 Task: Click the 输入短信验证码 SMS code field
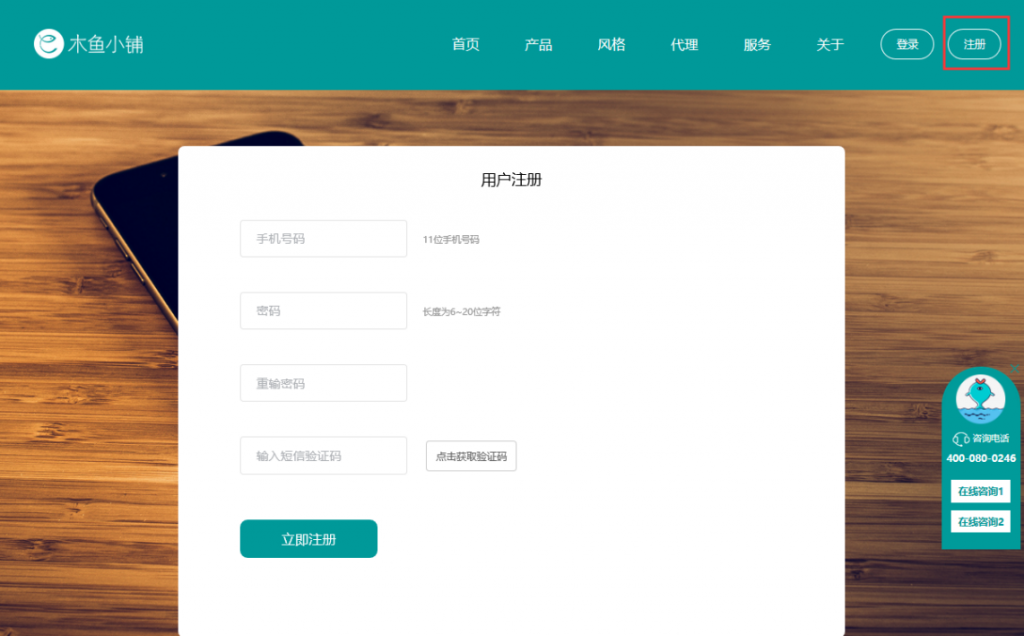(x=323, y=455)
